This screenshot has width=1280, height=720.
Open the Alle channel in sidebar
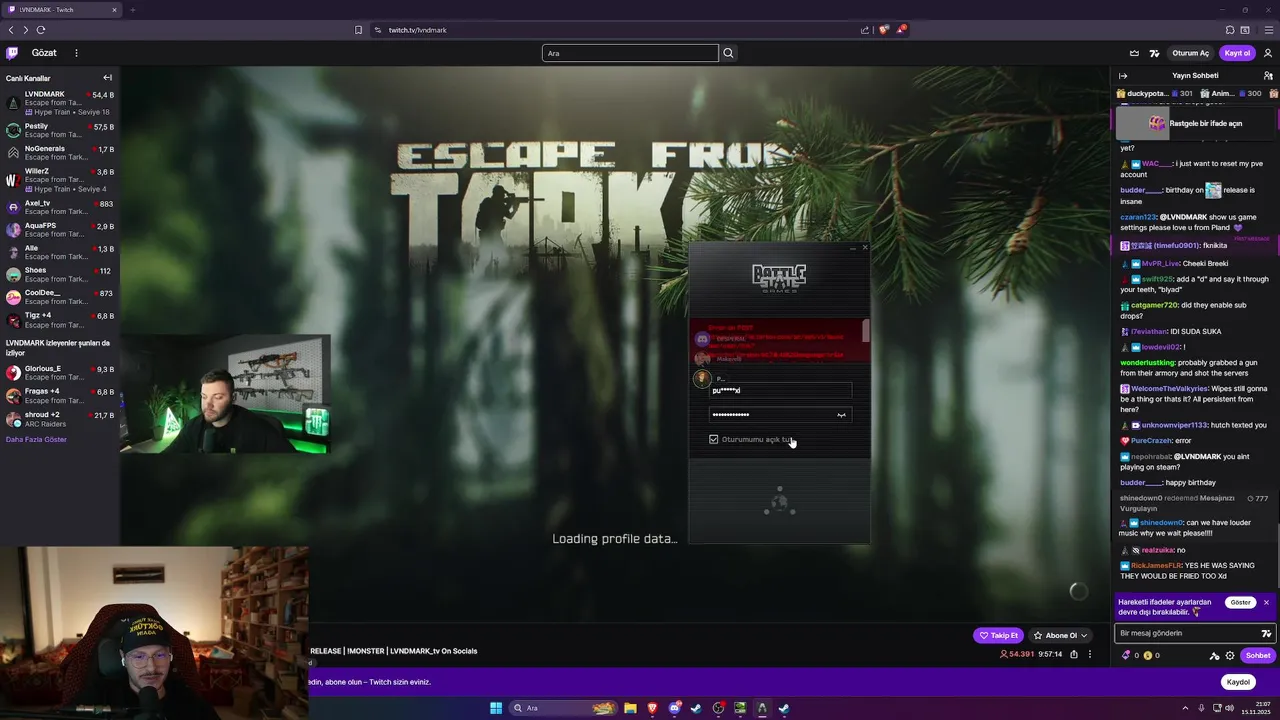pos(60,252)
